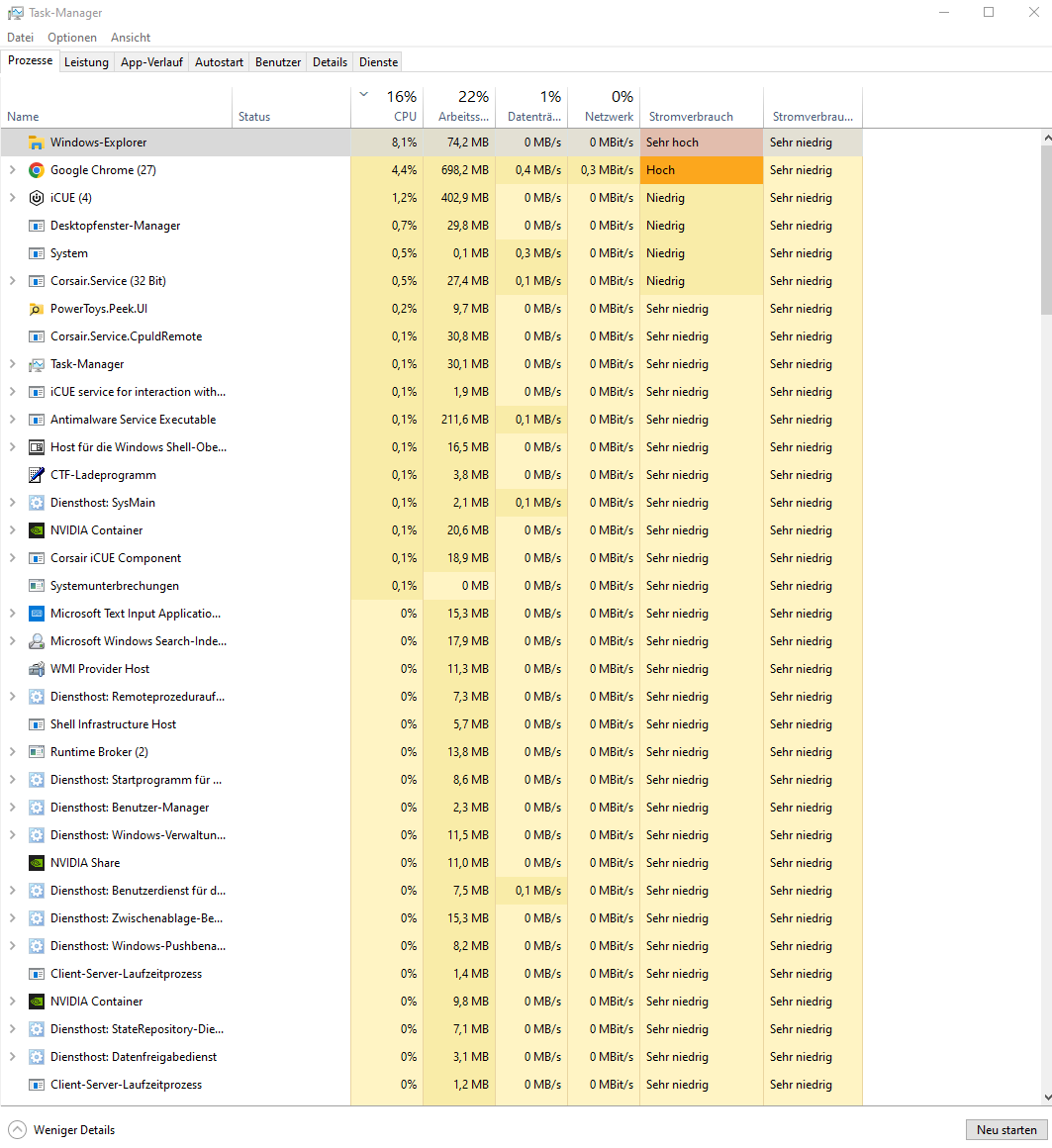Image resolution: width=1052 pixels, height=1148 pixels.
Task: Select the Client-Server-Laufzeitprozess 1,4 MB row
Action: [x=431, y=974]
